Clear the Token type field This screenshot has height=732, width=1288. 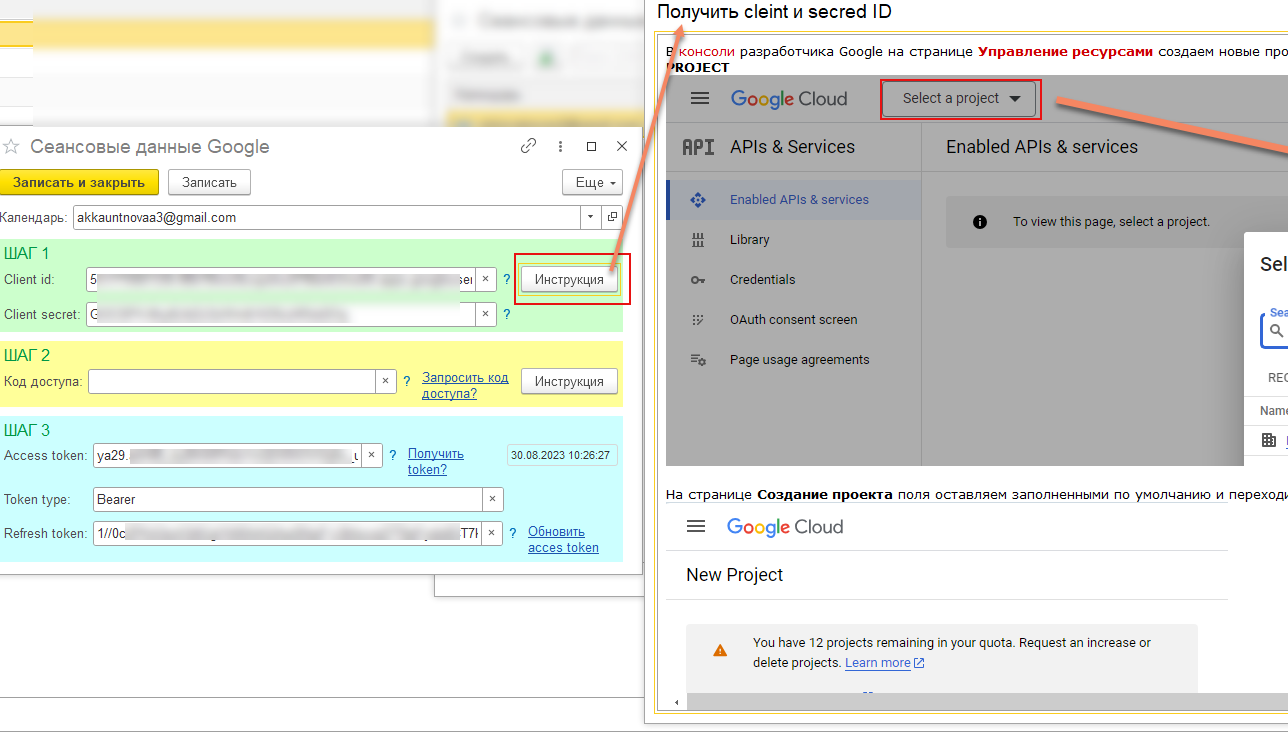point(493,499)
